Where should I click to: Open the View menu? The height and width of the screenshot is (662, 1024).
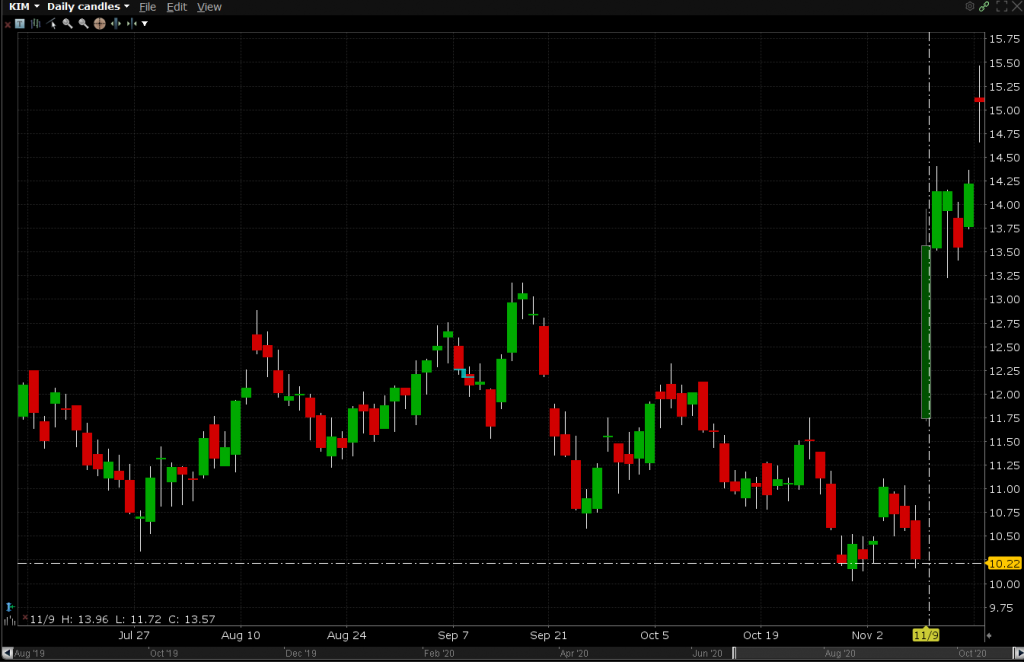[209, 7]
